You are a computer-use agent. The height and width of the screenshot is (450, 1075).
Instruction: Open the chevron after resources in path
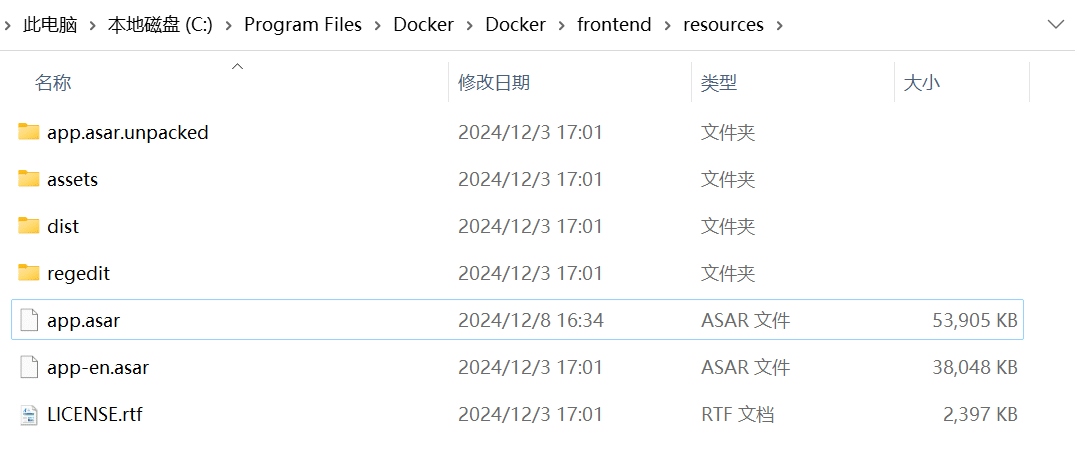coord(778,25)
